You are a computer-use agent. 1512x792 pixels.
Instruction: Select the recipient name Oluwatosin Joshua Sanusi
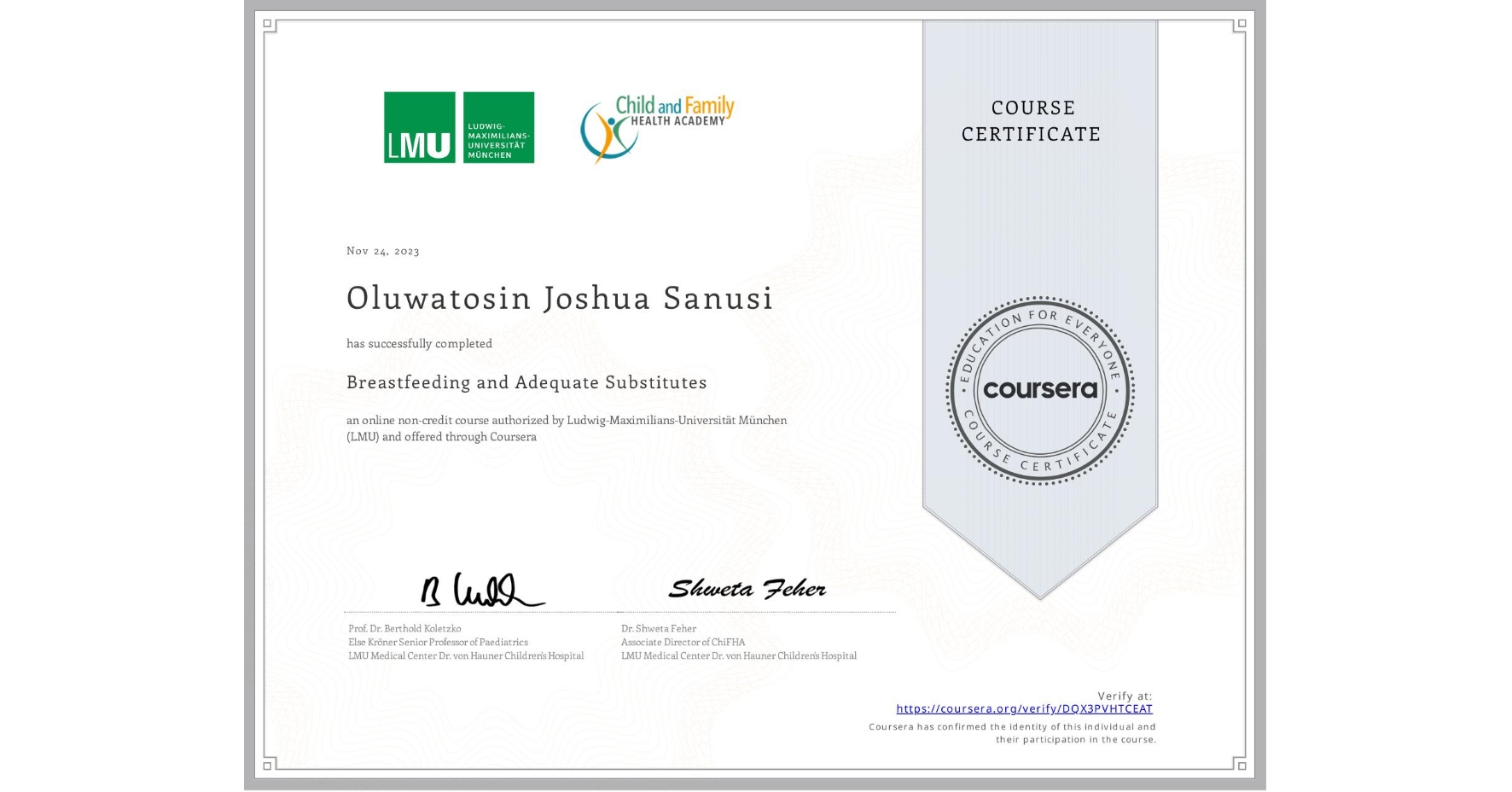coord(560,298)
